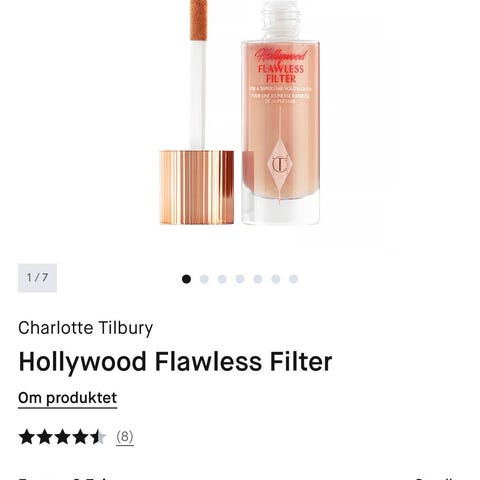Tap the fourth rating star
The image size is (480, 480).
[x=80, y=437]
